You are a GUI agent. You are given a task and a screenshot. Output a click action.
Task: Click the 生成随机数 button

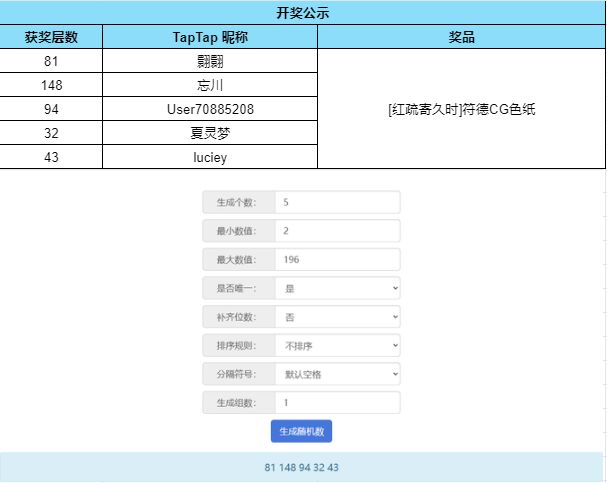click(301, 431)
